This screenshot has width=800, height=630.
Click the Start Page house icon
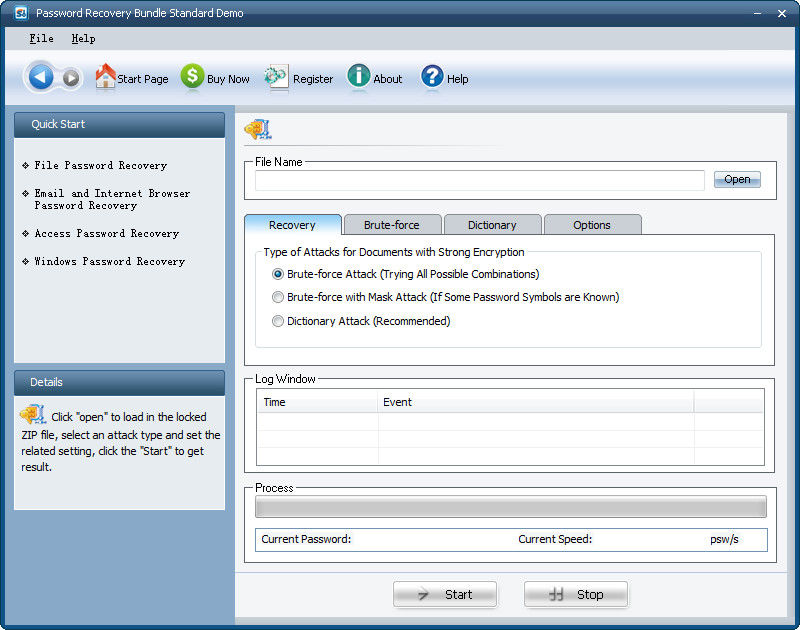[x=105, y=76]
